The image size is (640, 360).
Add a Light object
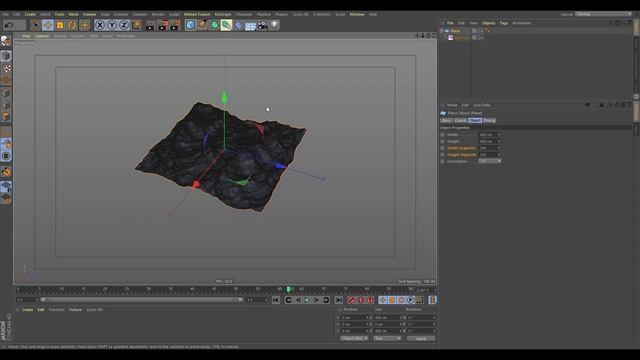click(274, 25)
